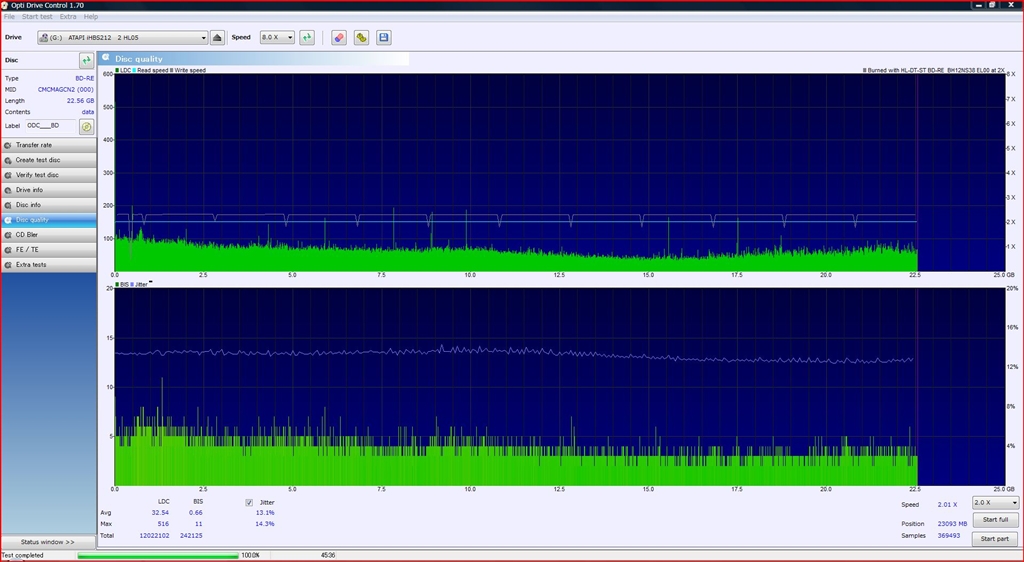Click the green copy icon in the toolbar
This screenshot has width=1024, height=562.
[361, 37]
